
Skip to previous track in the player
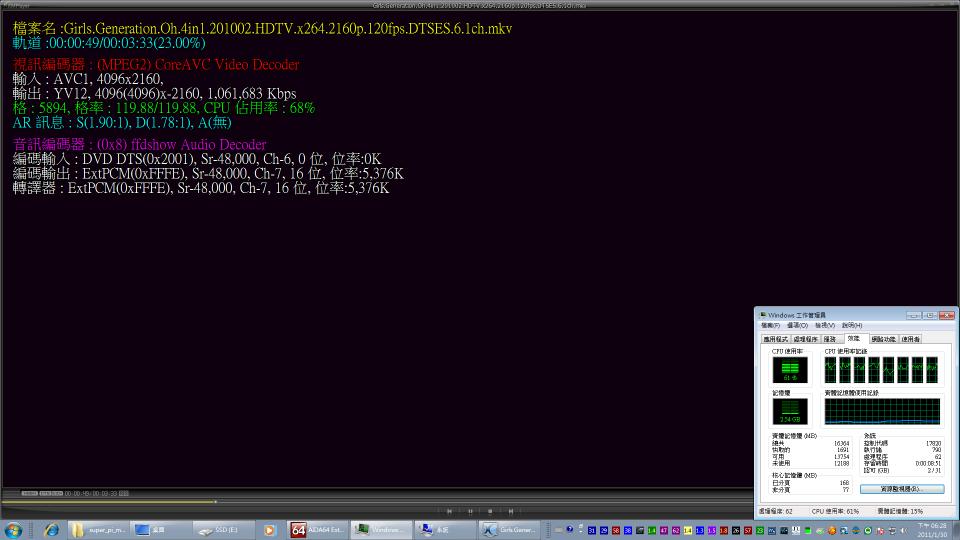pos(449,511)
